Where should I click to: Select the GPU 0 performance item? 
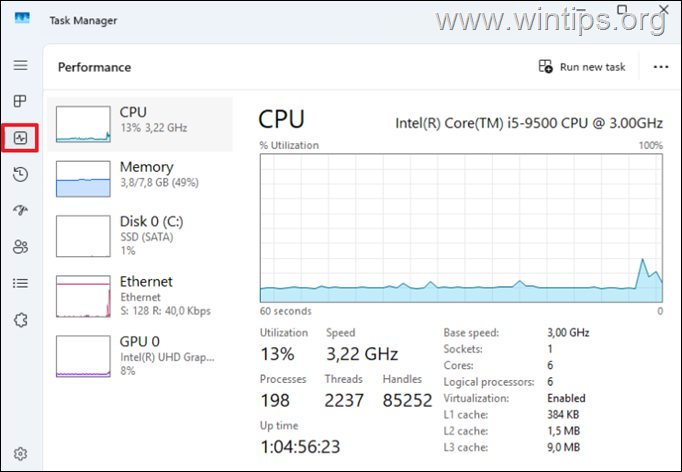point(140,356)
